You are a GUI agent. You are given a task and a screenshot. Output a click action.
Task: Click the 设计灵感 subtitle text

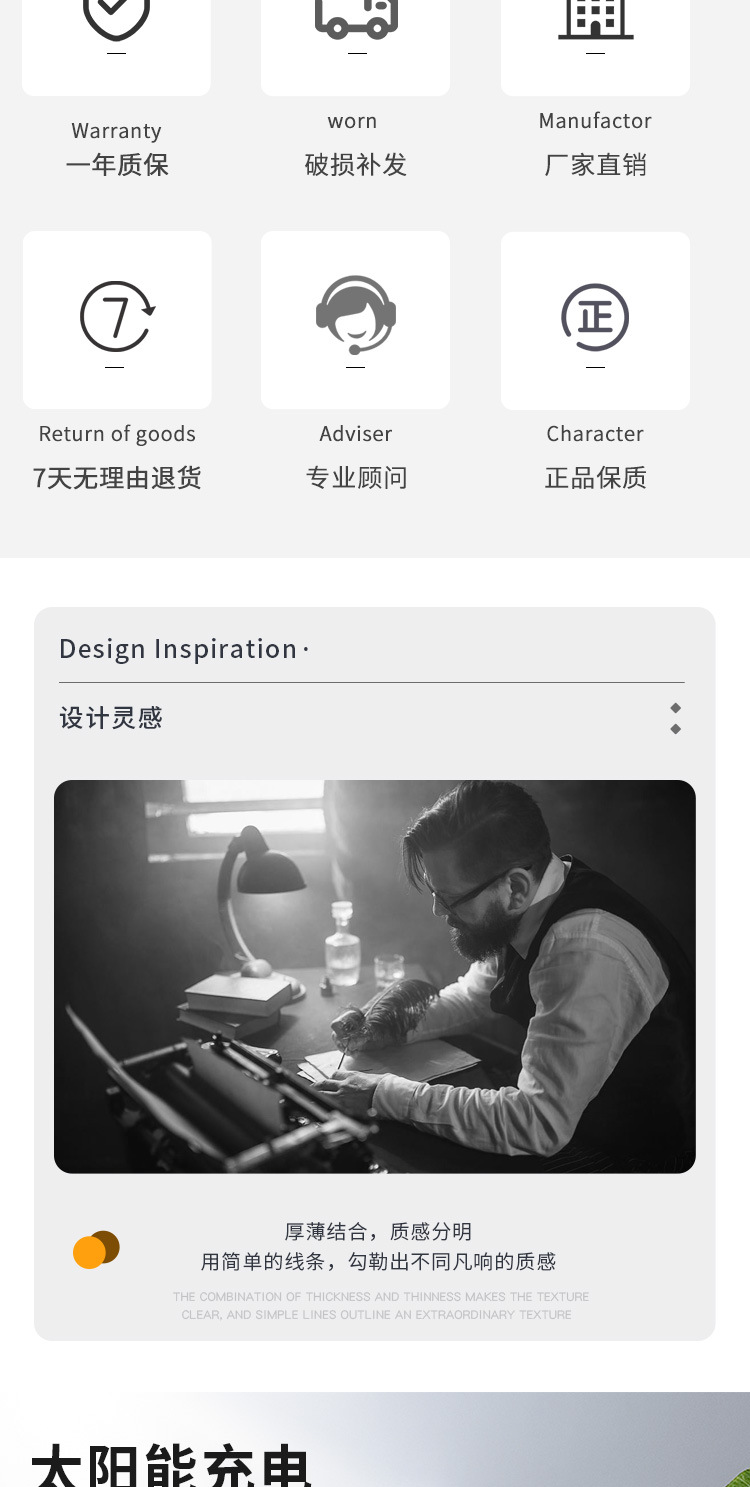click(x=111, y=718)
